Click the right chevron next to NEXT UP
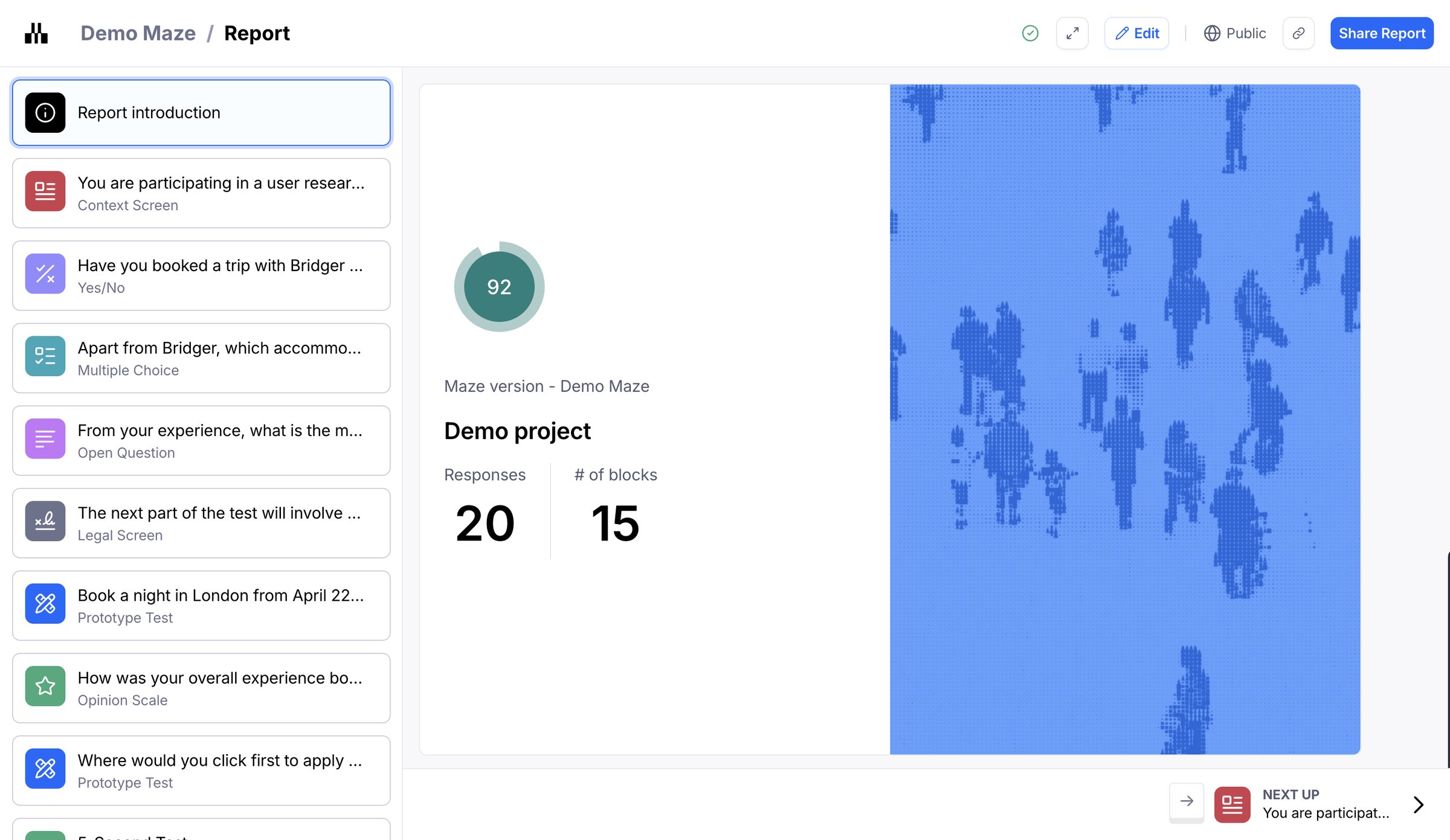The height and width of the screenshot is (840, 1450). tap(1419, 804)
